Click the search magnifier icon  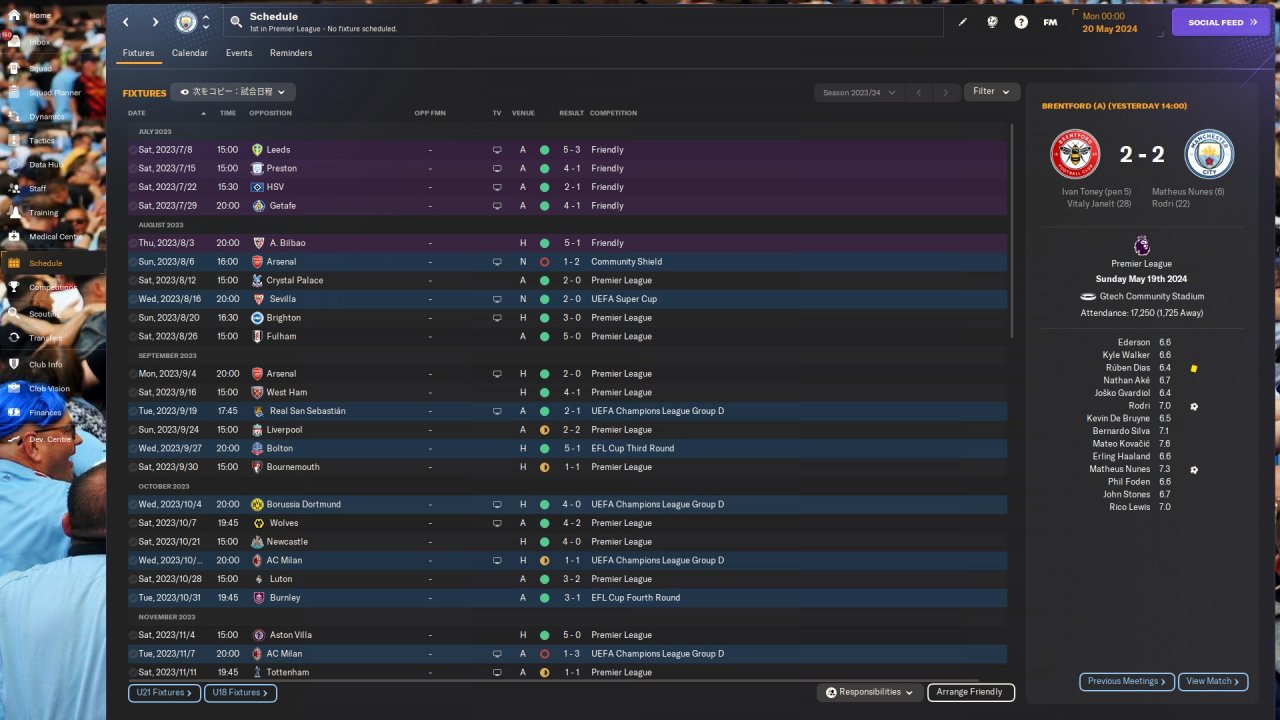(x=236, y=21)
